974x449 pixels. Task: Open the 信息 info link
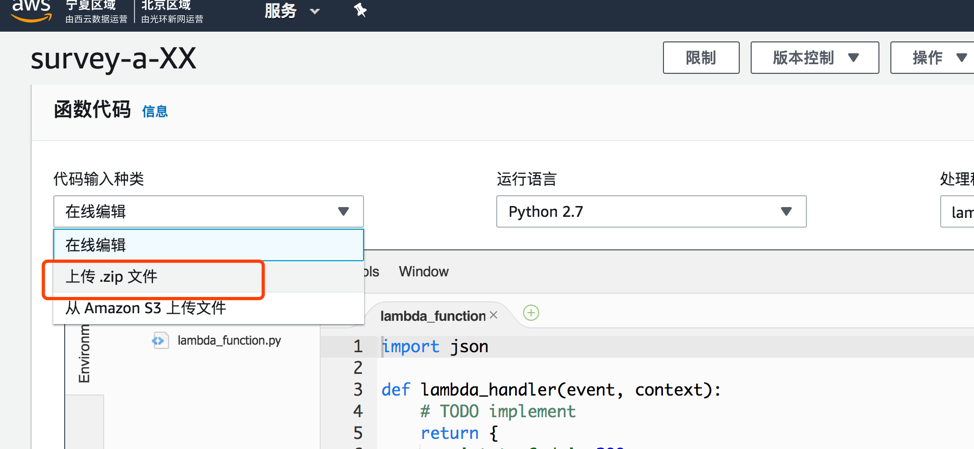point(155,112)
